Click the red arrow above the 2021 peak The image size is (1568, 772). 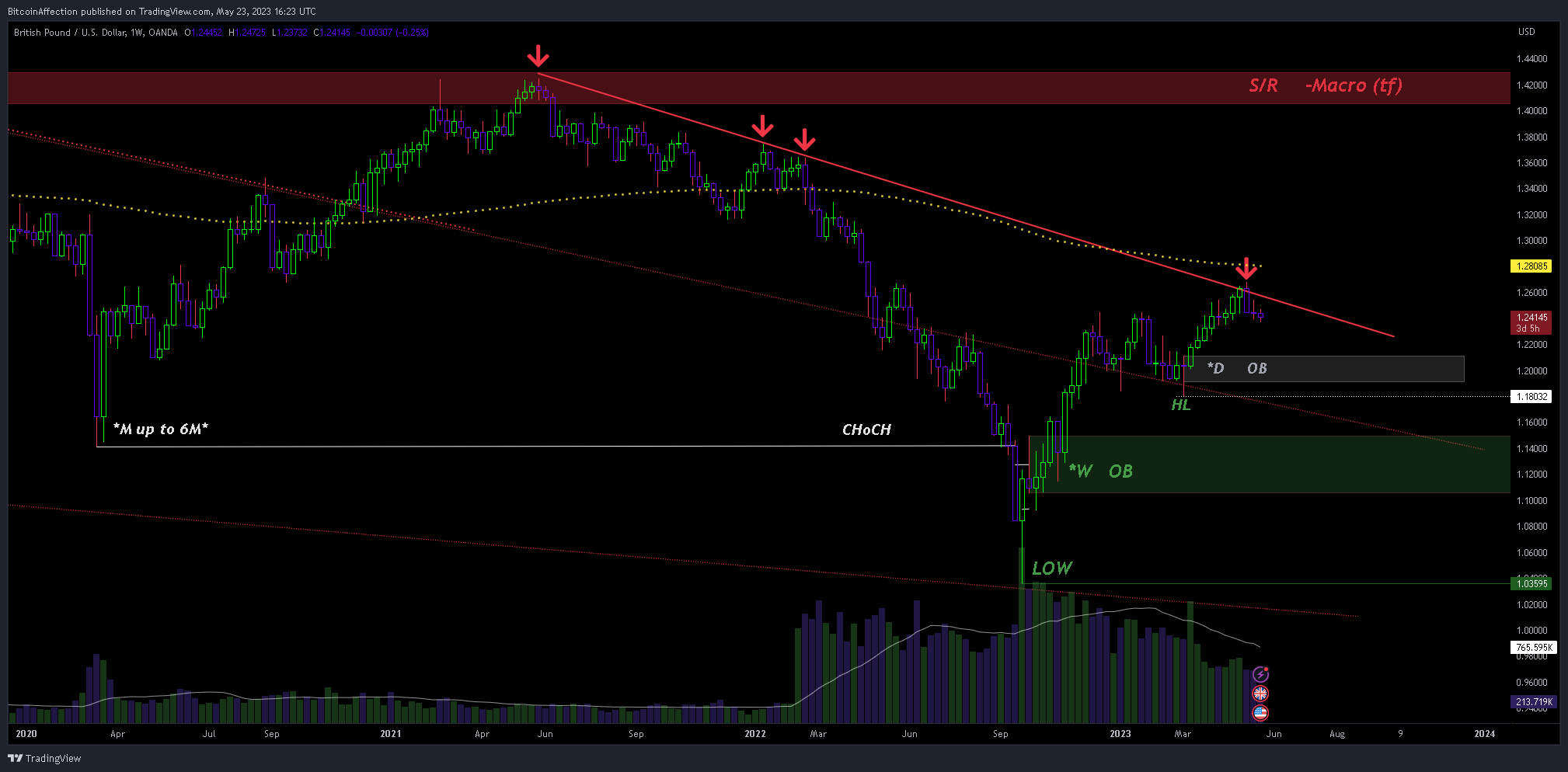[538, 57]
